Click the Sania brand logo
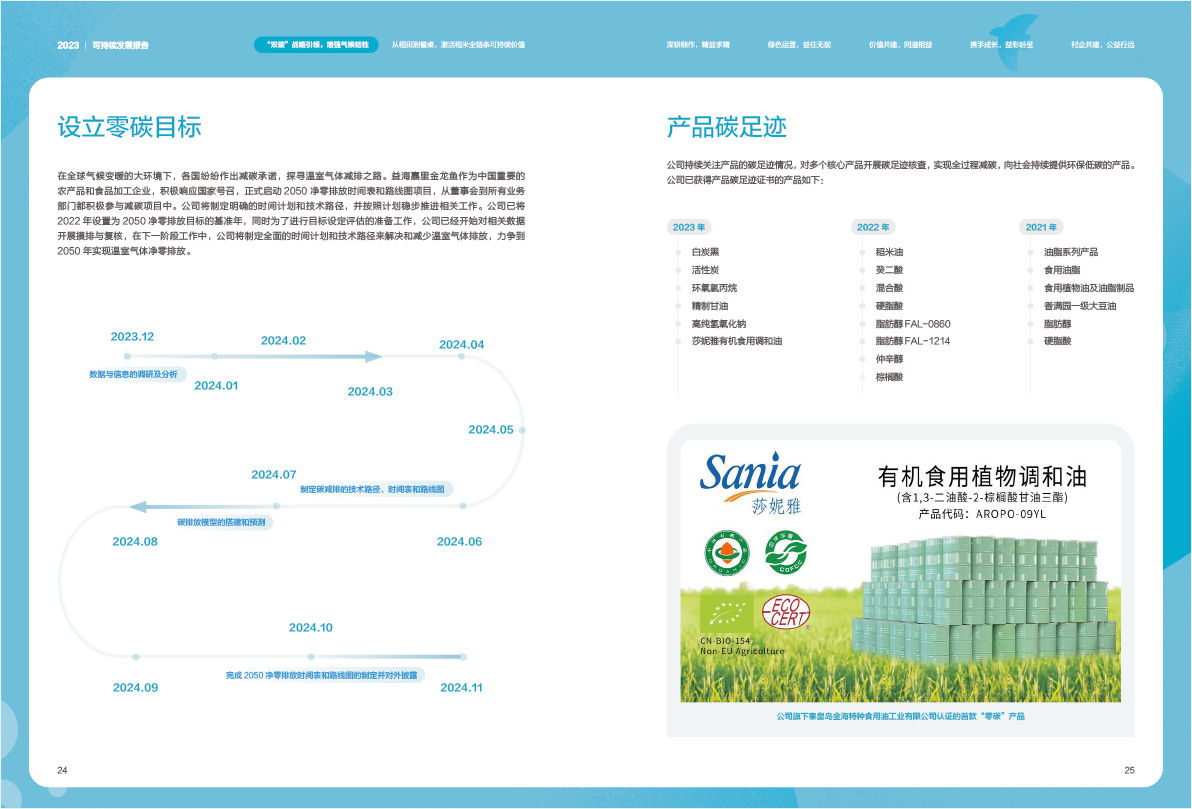This screenshot has height=809, width=1192. point(750,479)
